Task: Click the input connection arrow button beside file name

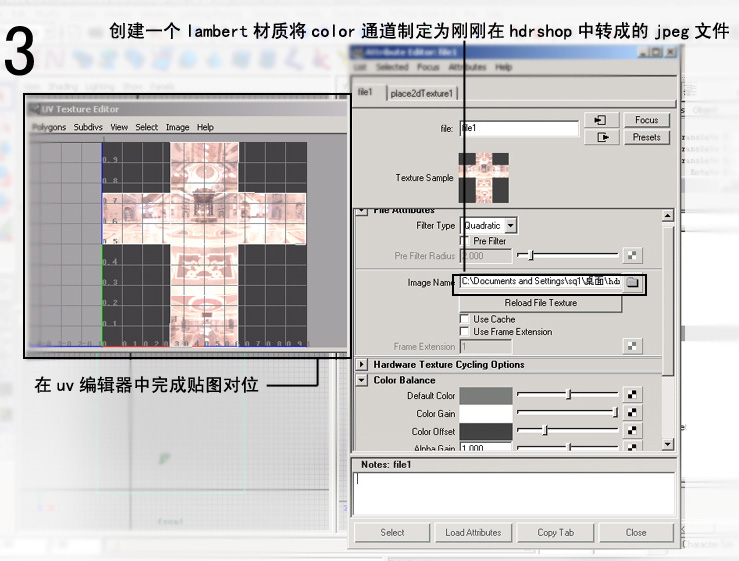Action: pos(601,120)
